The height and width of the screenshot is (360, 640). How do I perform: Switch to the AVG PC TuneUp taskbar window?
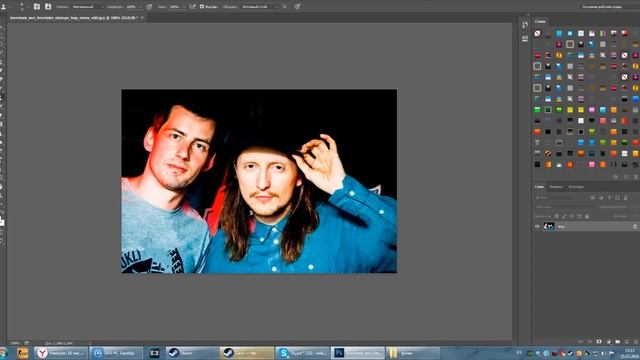click(x=116, y=353)
